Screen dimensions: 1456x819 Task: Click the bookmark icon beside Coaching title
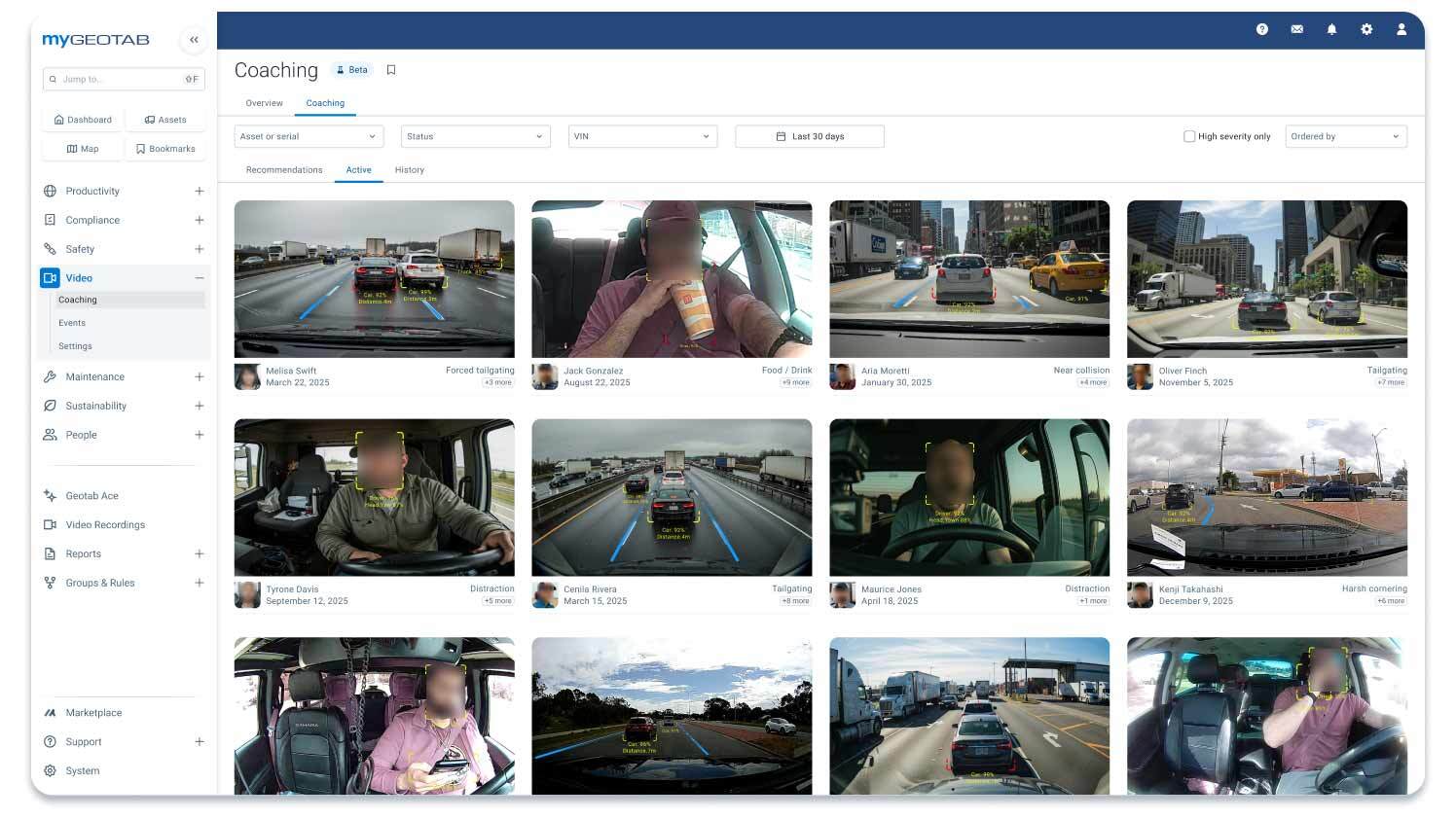[x=391, y=69]
